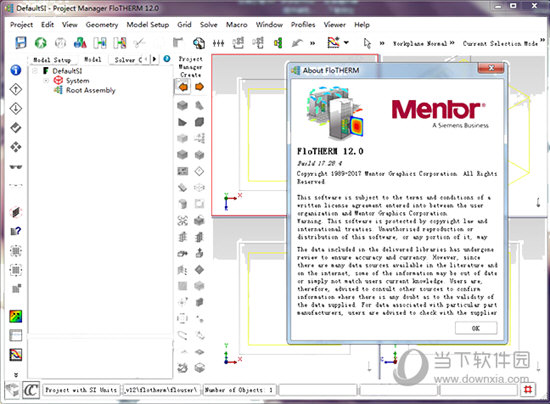Click the blue question mark help icon in sidebar
This screenshot has height=404, width=550.
(16, 231)
